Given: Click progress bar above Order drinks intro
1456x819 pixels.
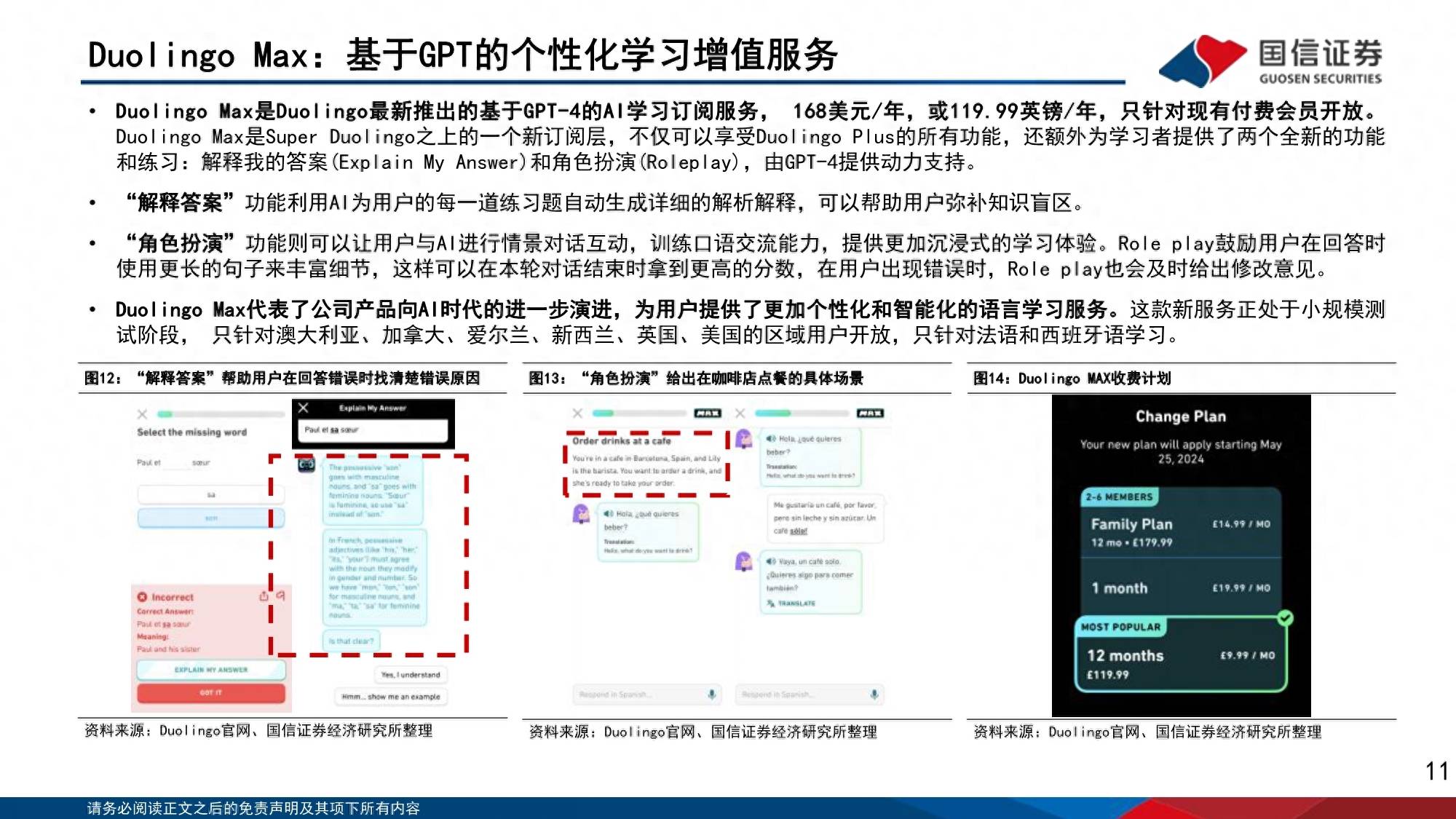Looking at the screenshot, I should [639, 414].
